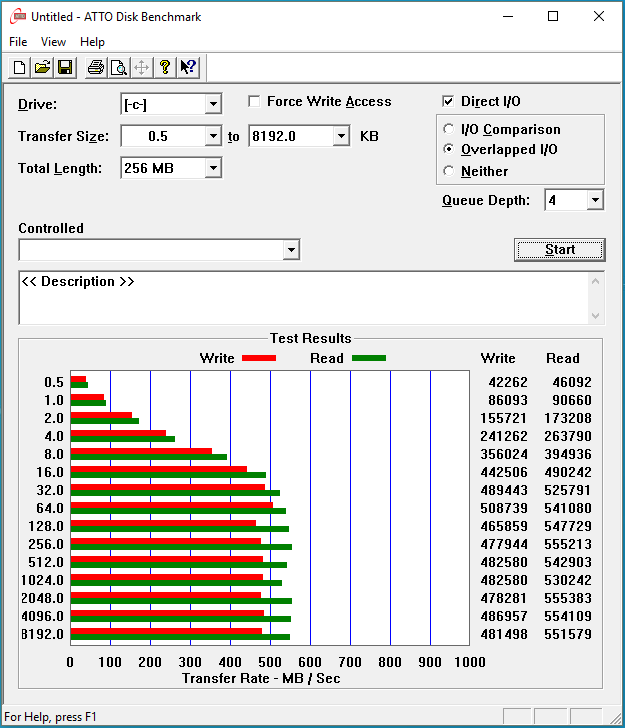Viewport: 625px width, 728px height.
Task: Click read value 46092
Action: (x=572, y=382)
